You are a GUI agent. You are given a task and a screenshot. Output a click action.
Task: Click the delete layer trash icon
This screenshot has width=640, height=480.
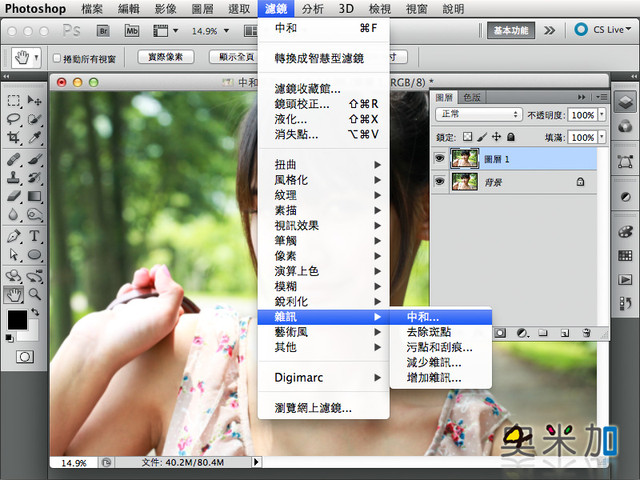[587, 333]
